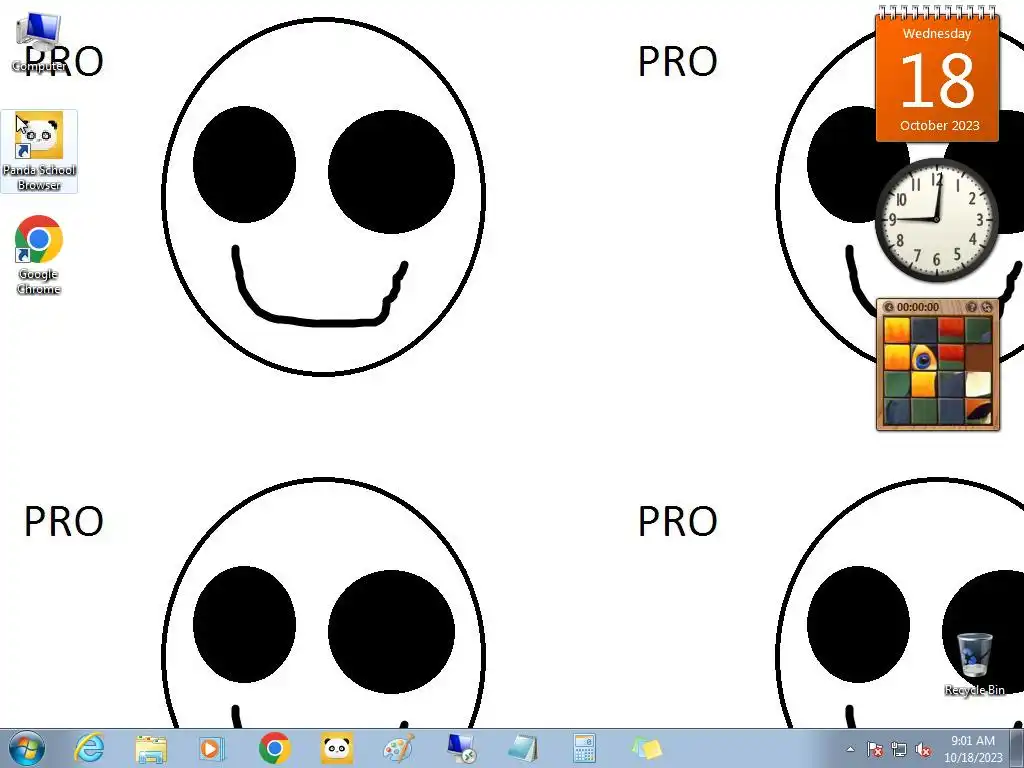Click the puzzle timer reading 00:00:00

click(x=918, y=307)
